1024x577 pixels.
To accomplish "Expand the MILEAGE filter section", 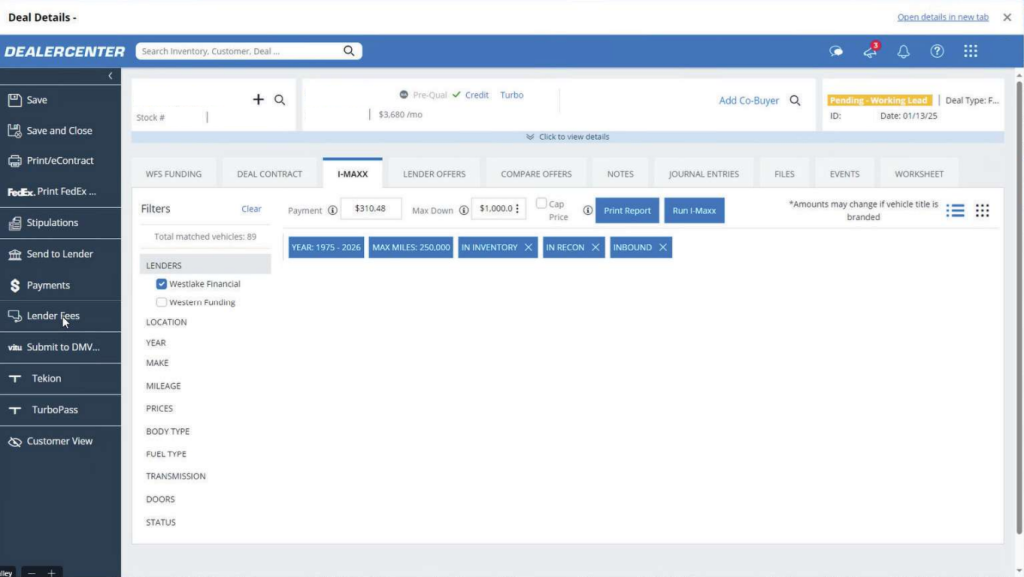I will point(163,386).
